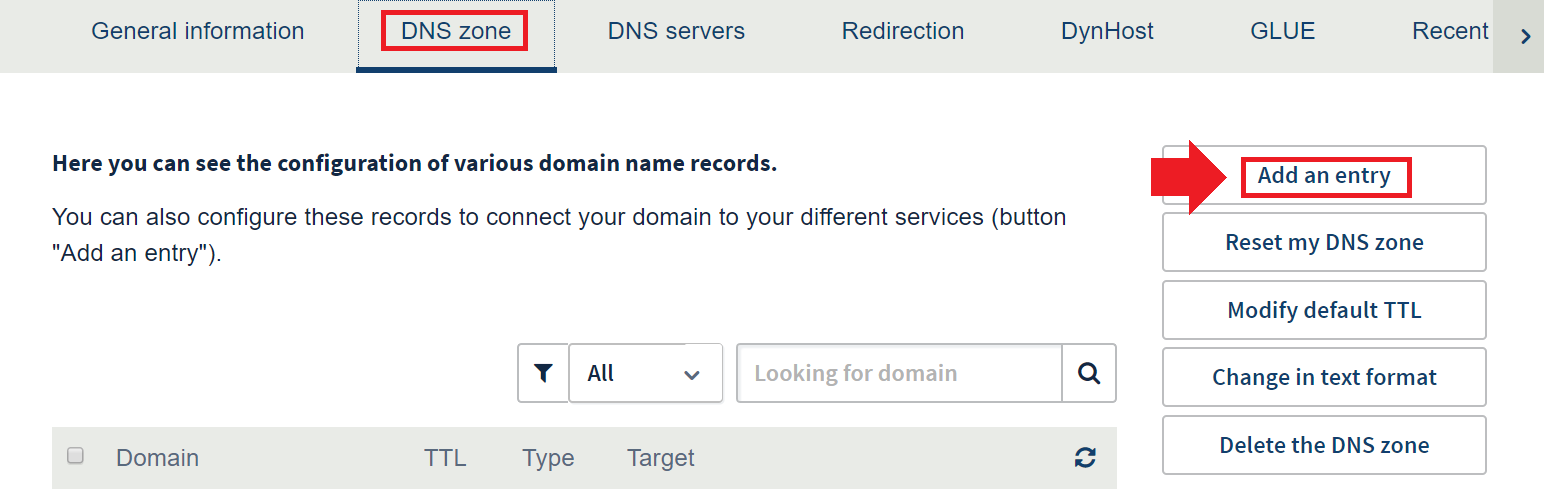Click the filter funnel icon
Image resolution: width=1544 pixels, height=489 pixels.
(x=543, y=373)
